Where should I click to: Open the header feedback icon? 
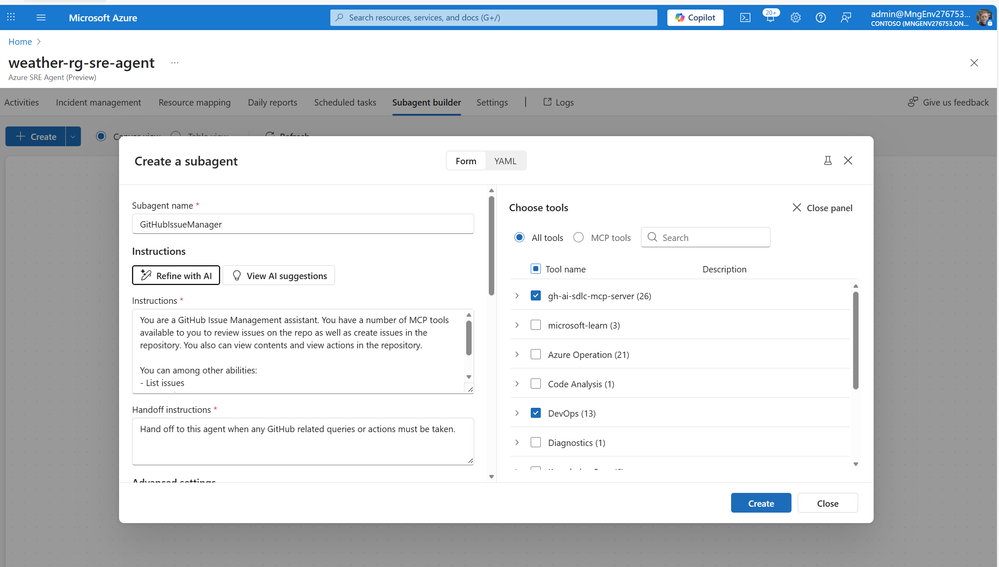845,17
